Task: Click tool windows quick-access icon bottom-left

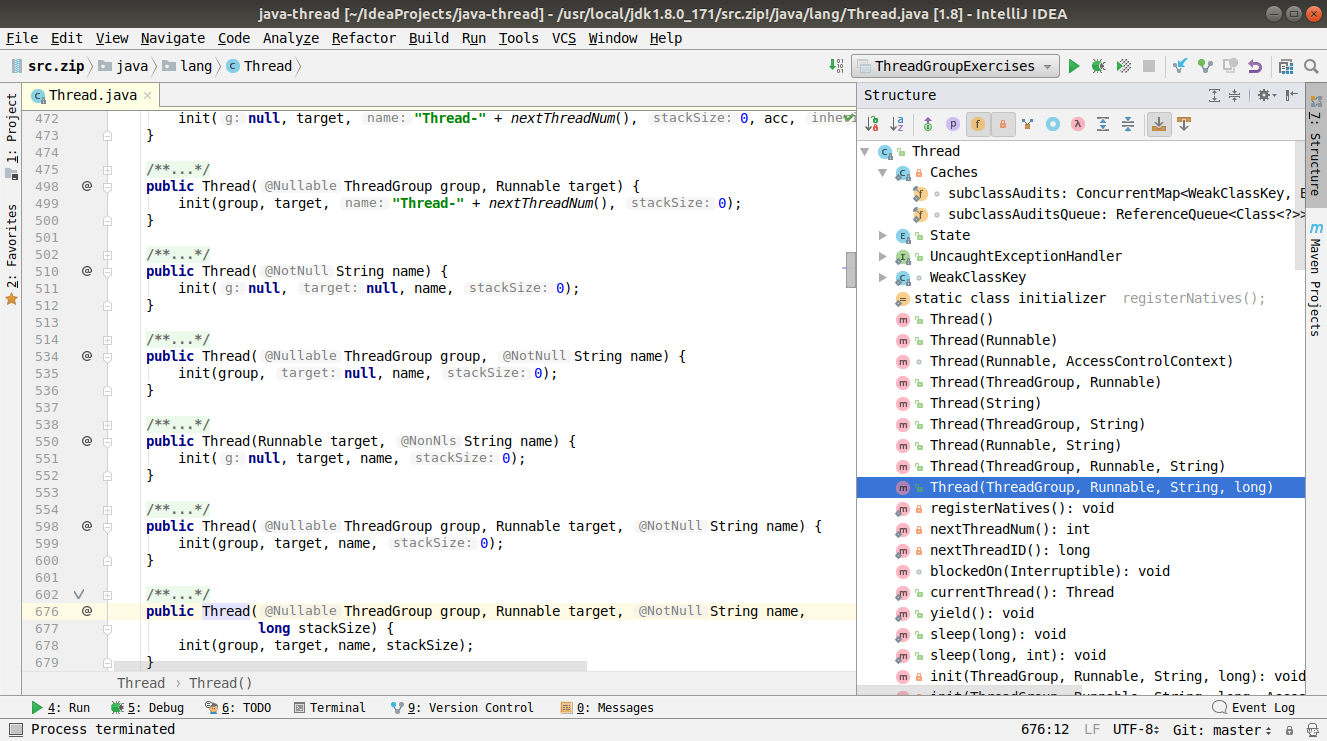Action: pyautogui.click(x=14, y=729)
